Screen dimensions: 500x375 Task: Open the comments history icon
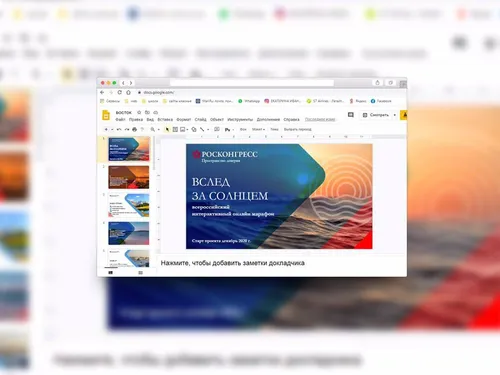click(351, 115)
